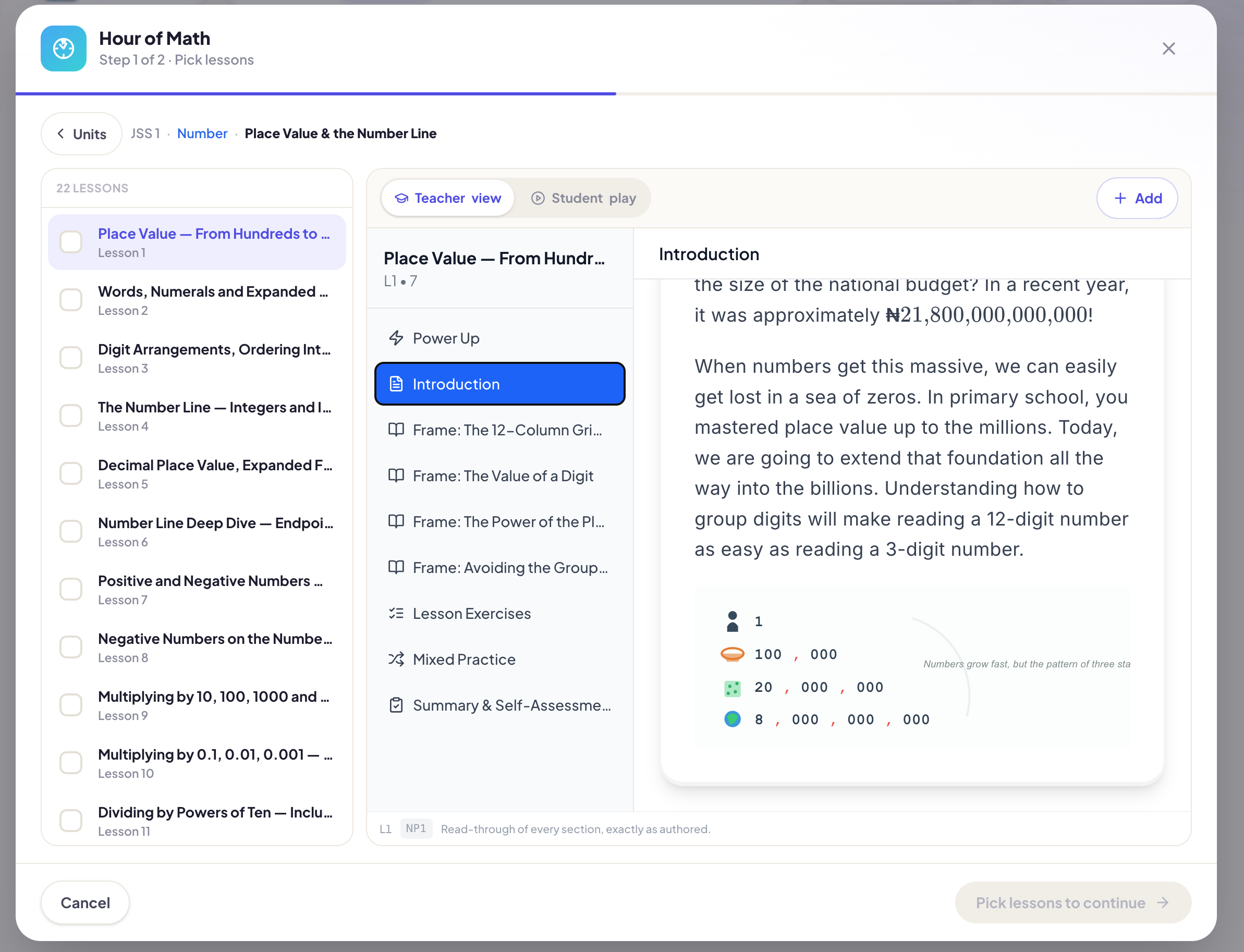Open the Mixed Practice section
Screen dimensions: 1244x952
pyautogui.click(x=499, y=660)
